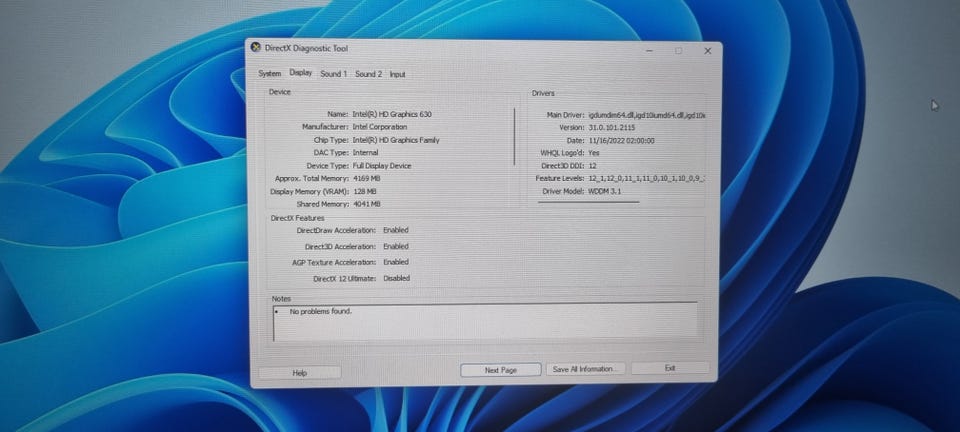Click driver date '11/16/2022 02:00:00'
The width and height of the screenshot is (960, 432).
coord(621,141)
